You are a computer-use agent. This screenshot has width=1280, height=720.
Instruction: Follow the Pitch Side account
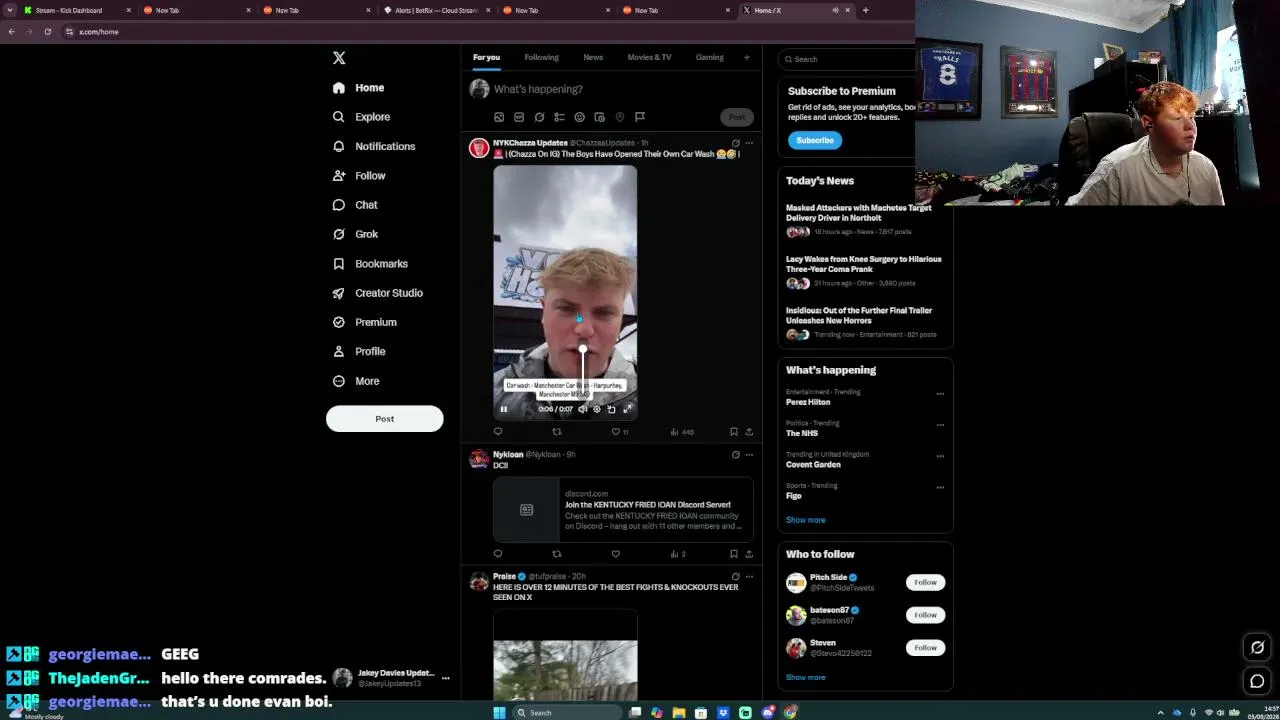[x=925, y=582]
